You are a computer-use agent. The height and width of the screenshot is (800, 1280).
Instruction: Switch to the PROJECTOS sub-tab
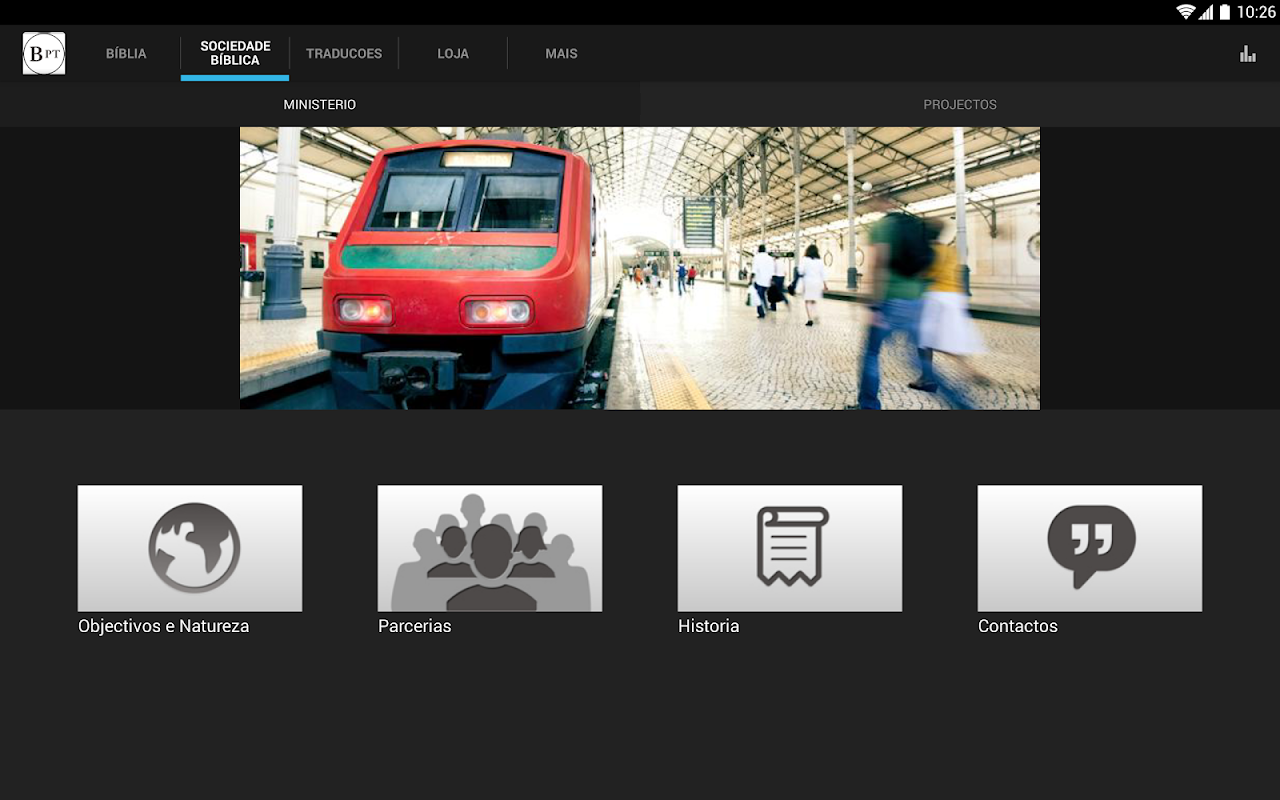click(x=960, y=104)
